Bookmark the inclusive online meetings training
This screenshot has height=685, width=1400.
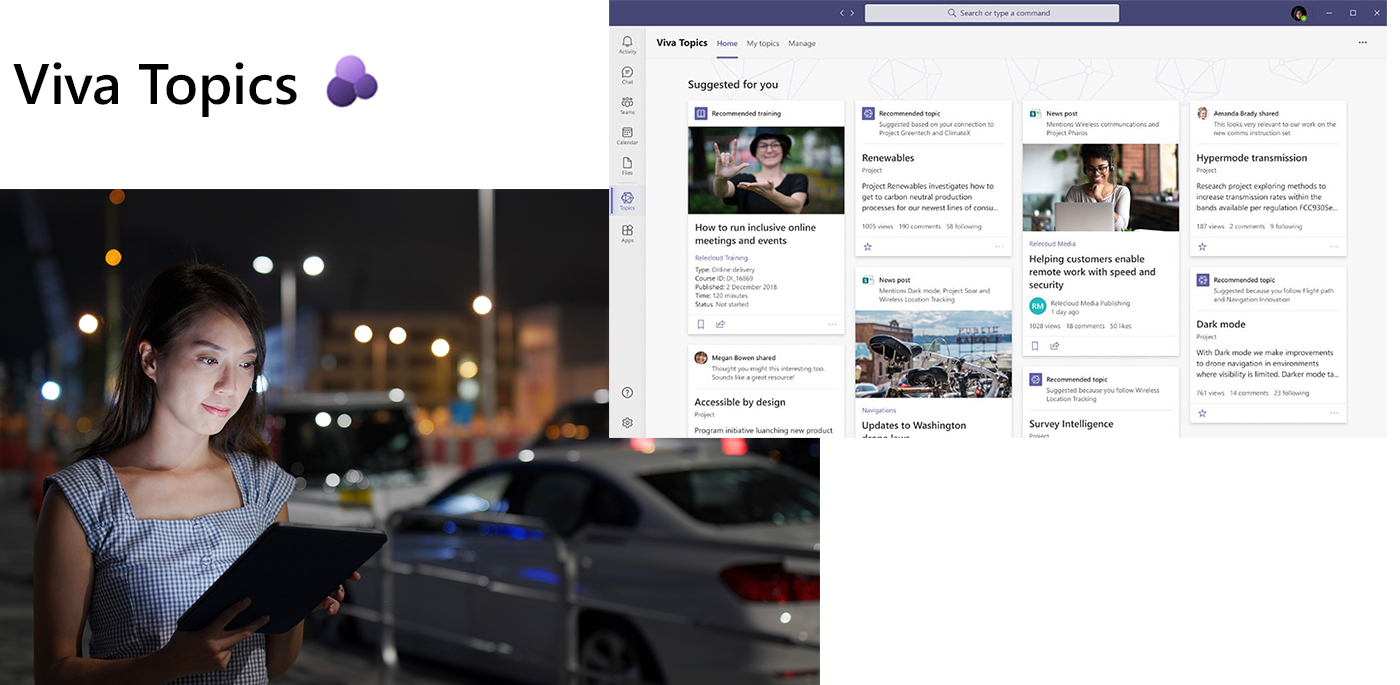click(x=701, y=324)
